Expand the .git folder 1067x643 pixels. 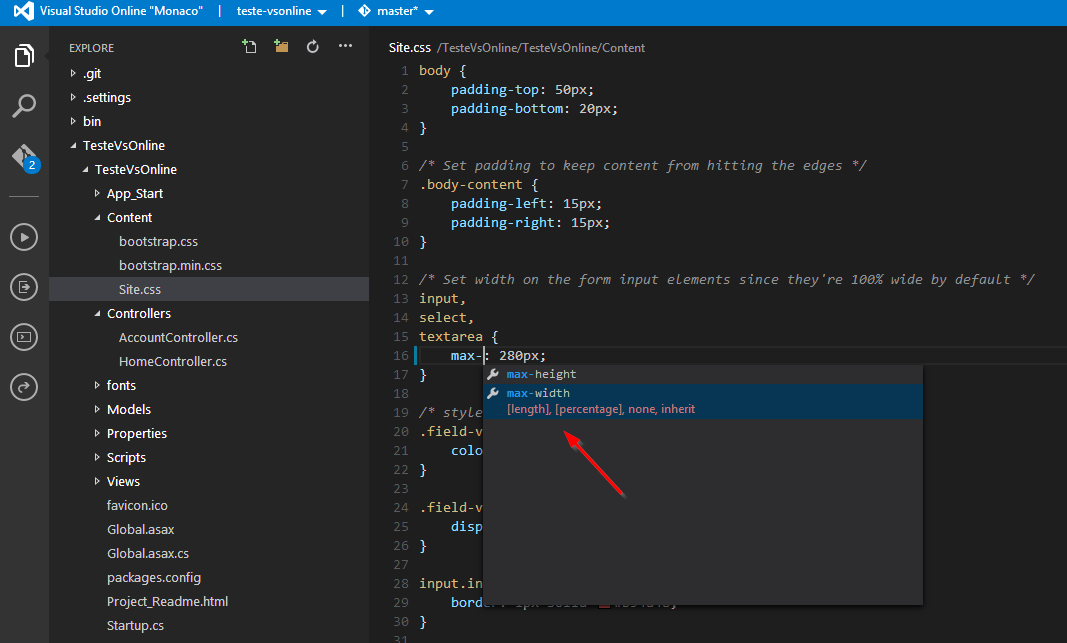pyautogui.click(x=73, y=73)
